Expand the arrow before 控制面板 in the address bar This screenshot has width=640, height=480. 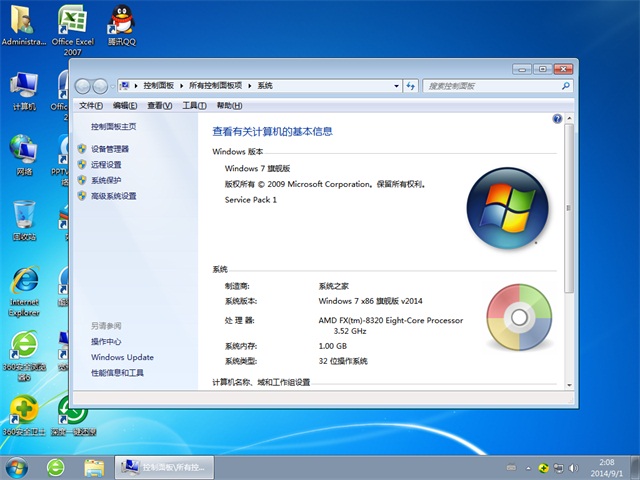[136, 86]
